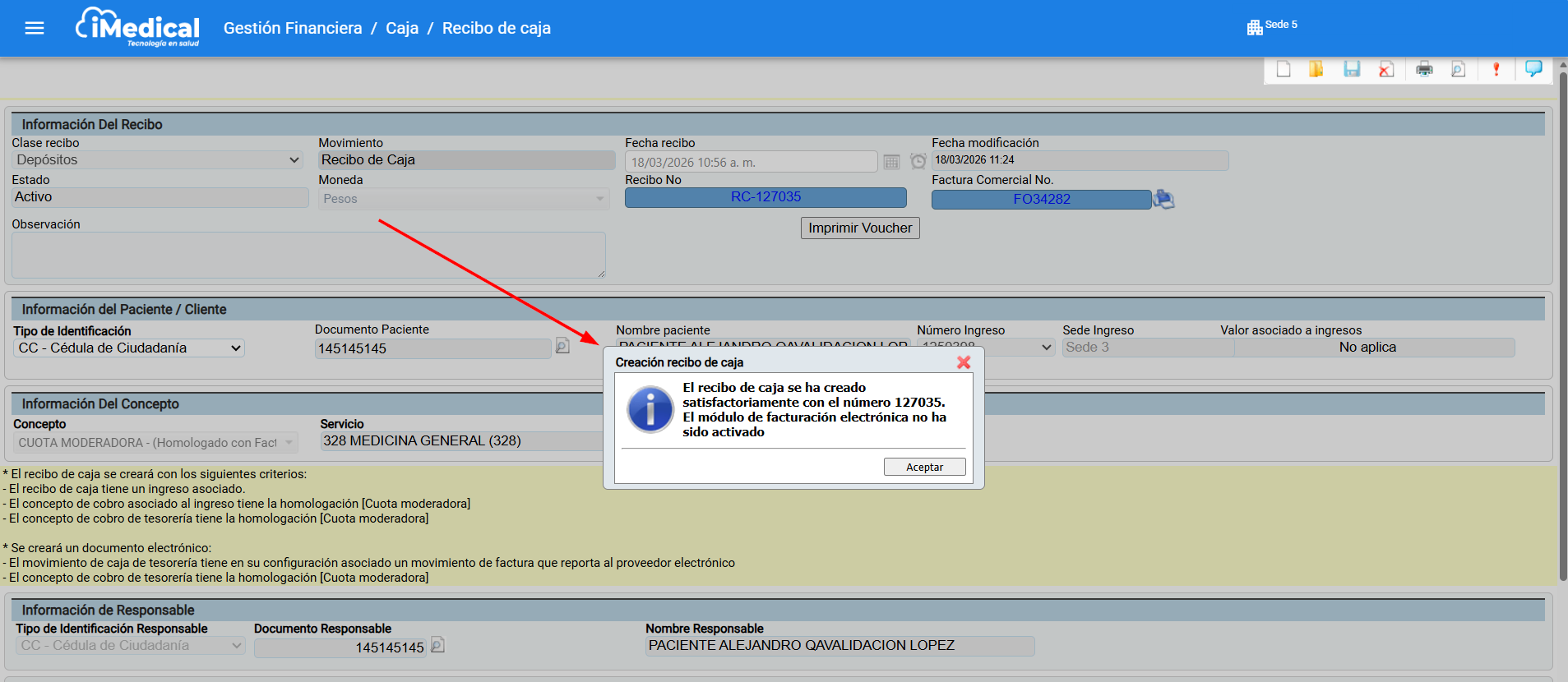Image resolution: width=1568 pixels, height=682 pixels.
Task: Click the red exclamation alert icon
Action: coord(1496,70)
